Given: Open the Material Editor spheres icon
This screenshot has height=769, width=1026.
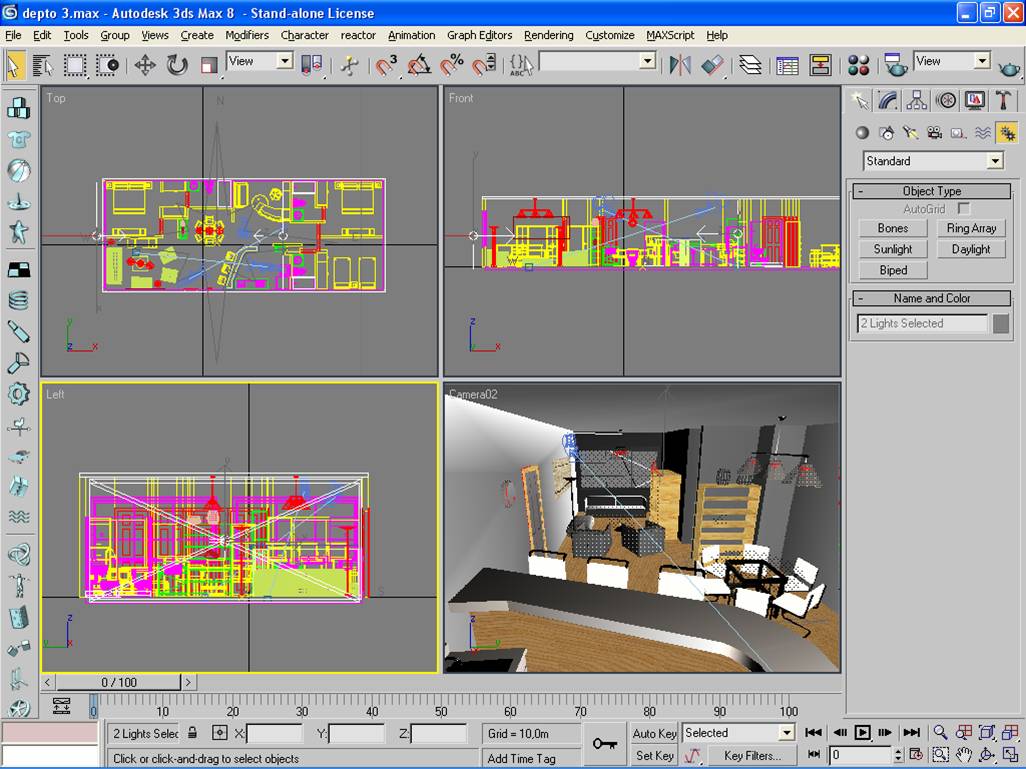Looking at the screenshot, I should pyautogui.click(x=858, y=65).
